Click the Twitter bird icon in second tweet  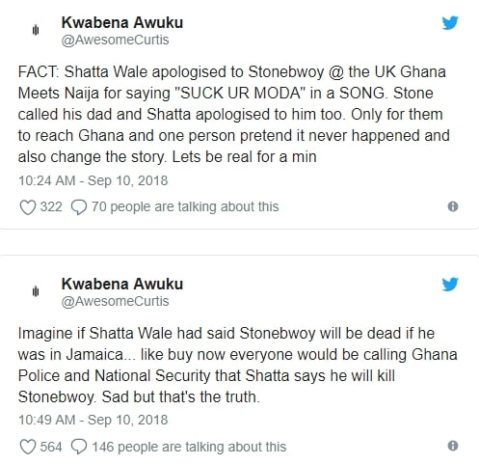(450, 284)
